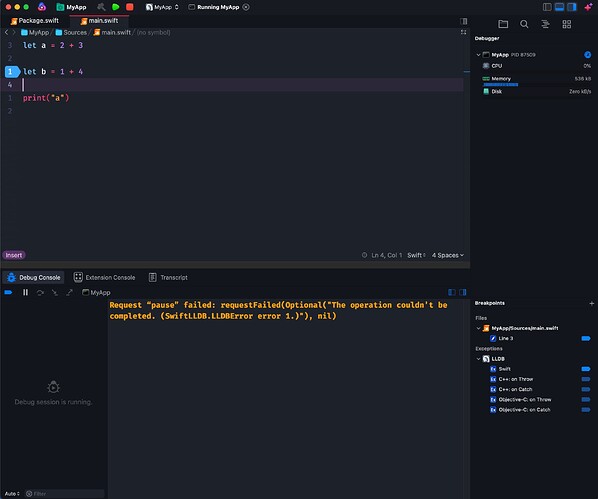Collapse the LLDB exceptions group

coord(478,359)
